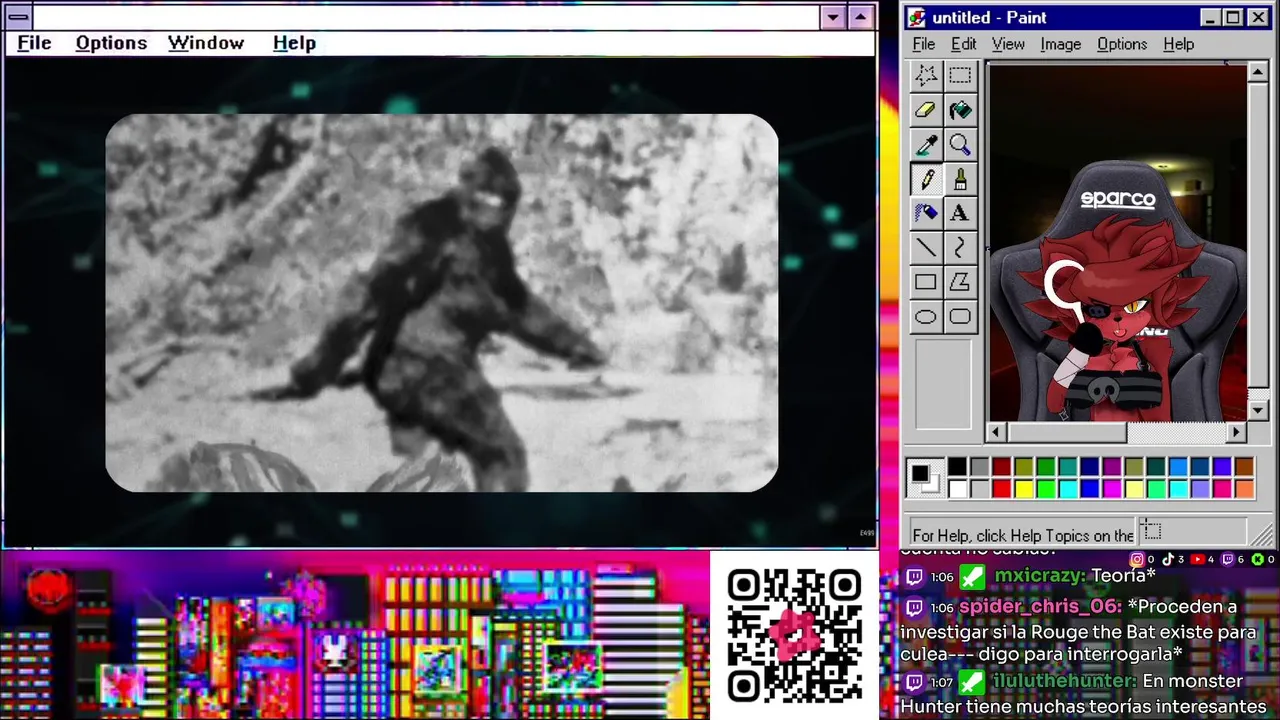Choose the bright red palette swatch
The height and width of the screenshot is (720, 1280).
tap(1001, 489)
